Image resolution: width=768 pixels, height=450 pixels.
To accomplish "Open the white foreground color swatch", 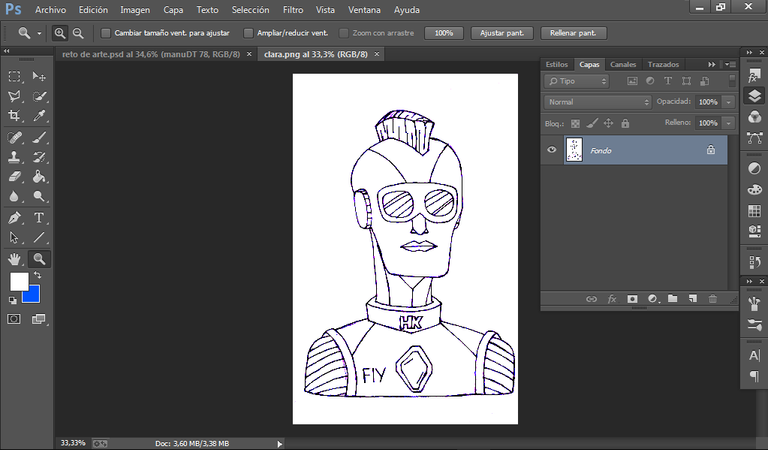I will click(19, 281).
